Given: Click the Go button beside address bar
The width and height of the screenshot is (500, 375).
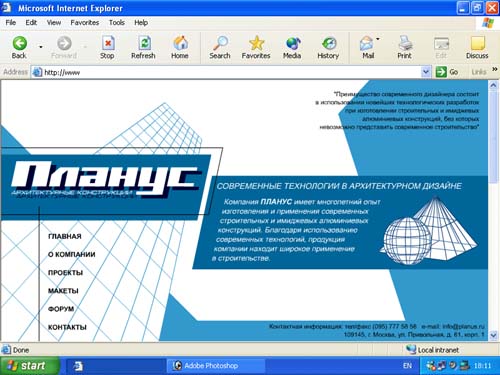Looking at the screenshot, I should (x=447, y=72).
